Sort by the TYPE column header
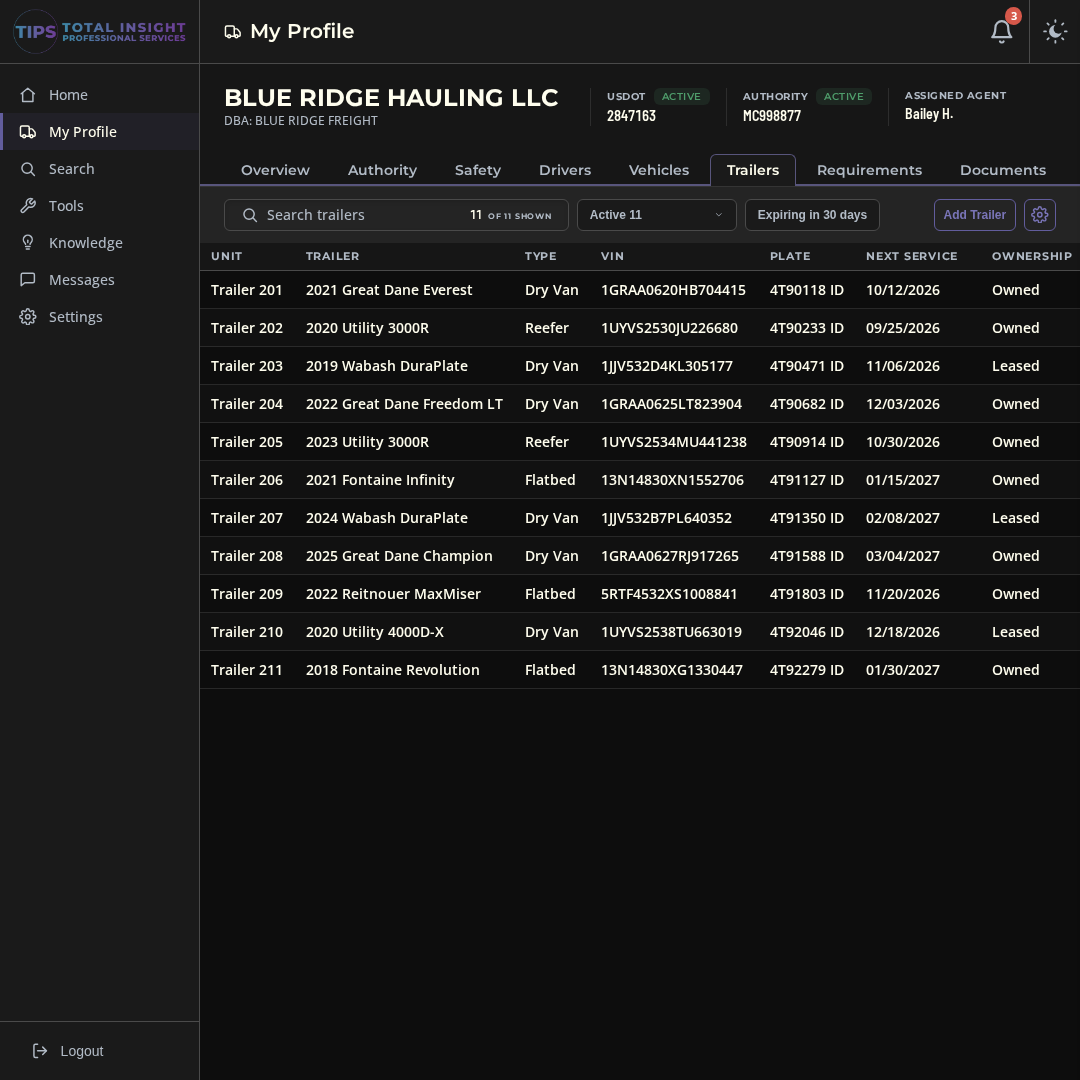 click(541, 256)
